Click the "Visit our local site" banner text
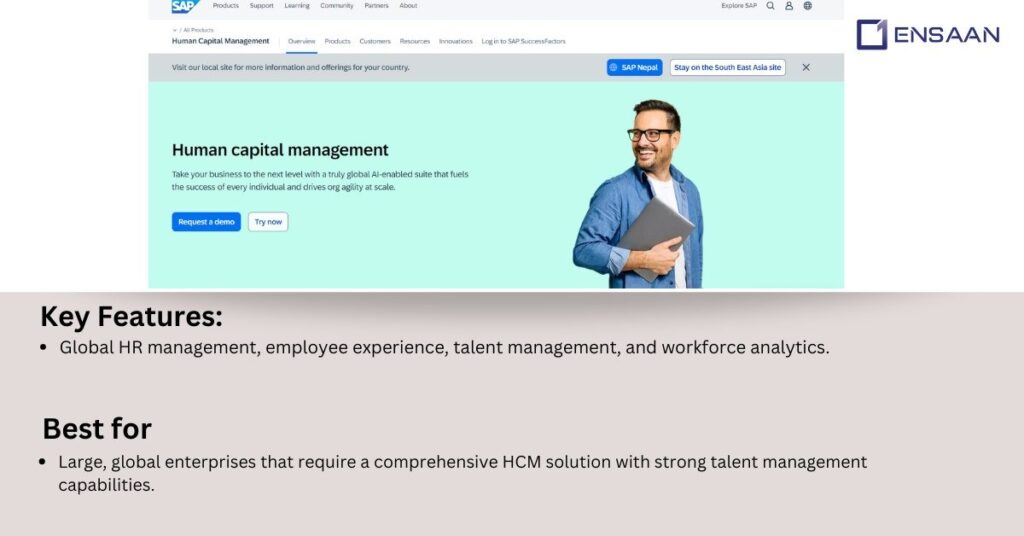1024x536 pixels. pyautogui.click(x=291, y=67)
